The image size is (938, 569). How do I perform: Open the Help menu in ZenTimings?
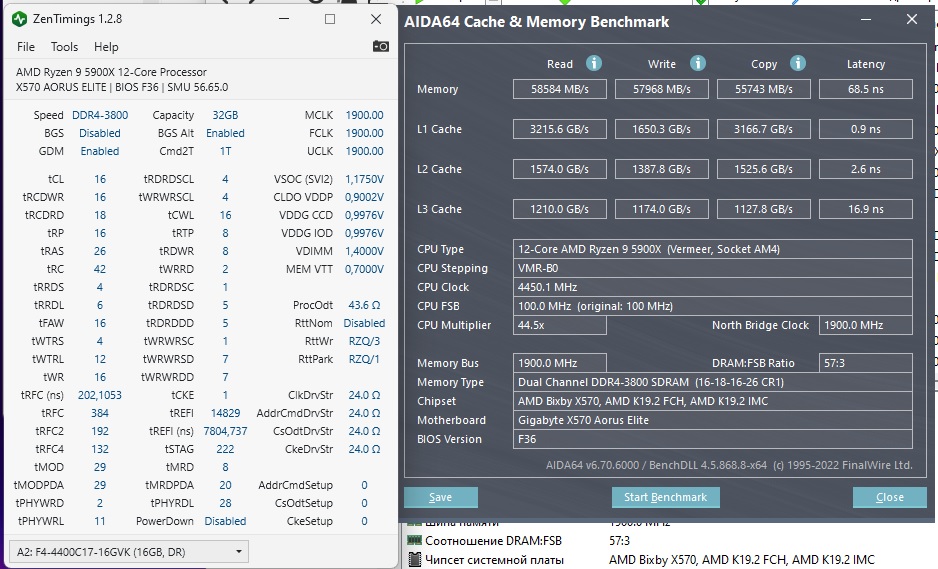[106, 47]
